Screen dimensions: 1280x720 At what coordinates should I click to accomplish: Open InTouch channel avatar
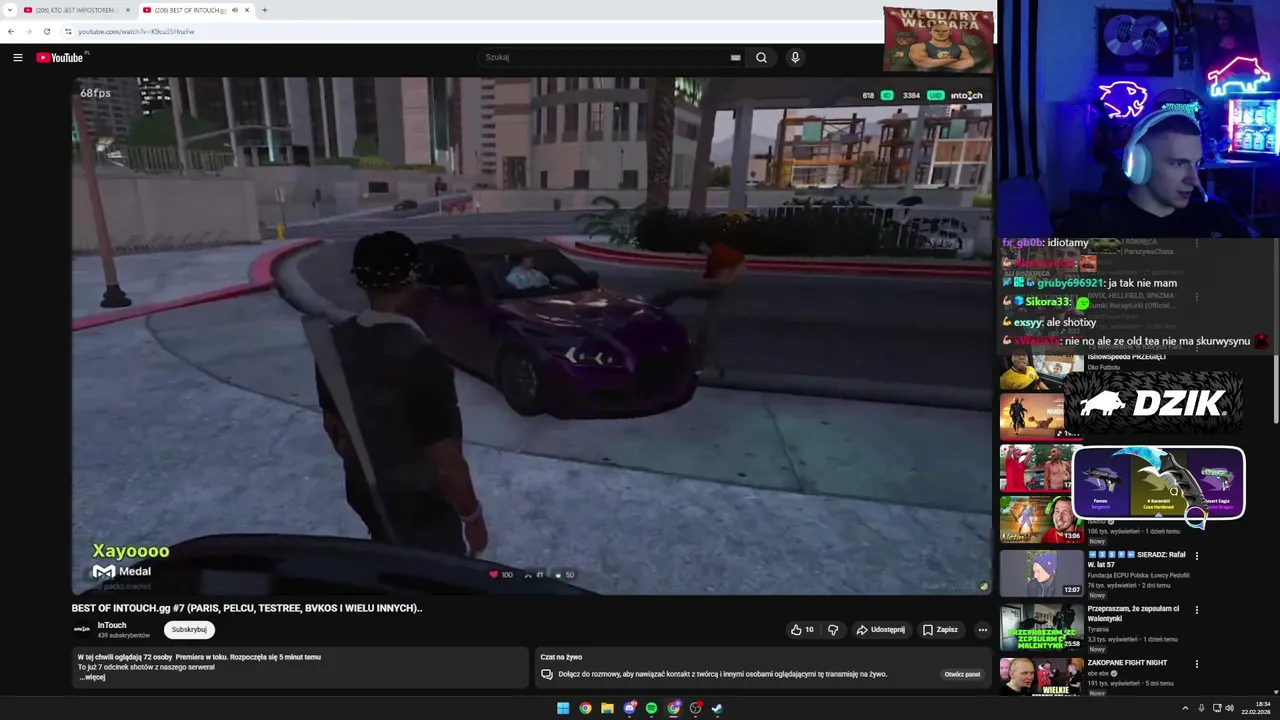(x=82, y=629)
